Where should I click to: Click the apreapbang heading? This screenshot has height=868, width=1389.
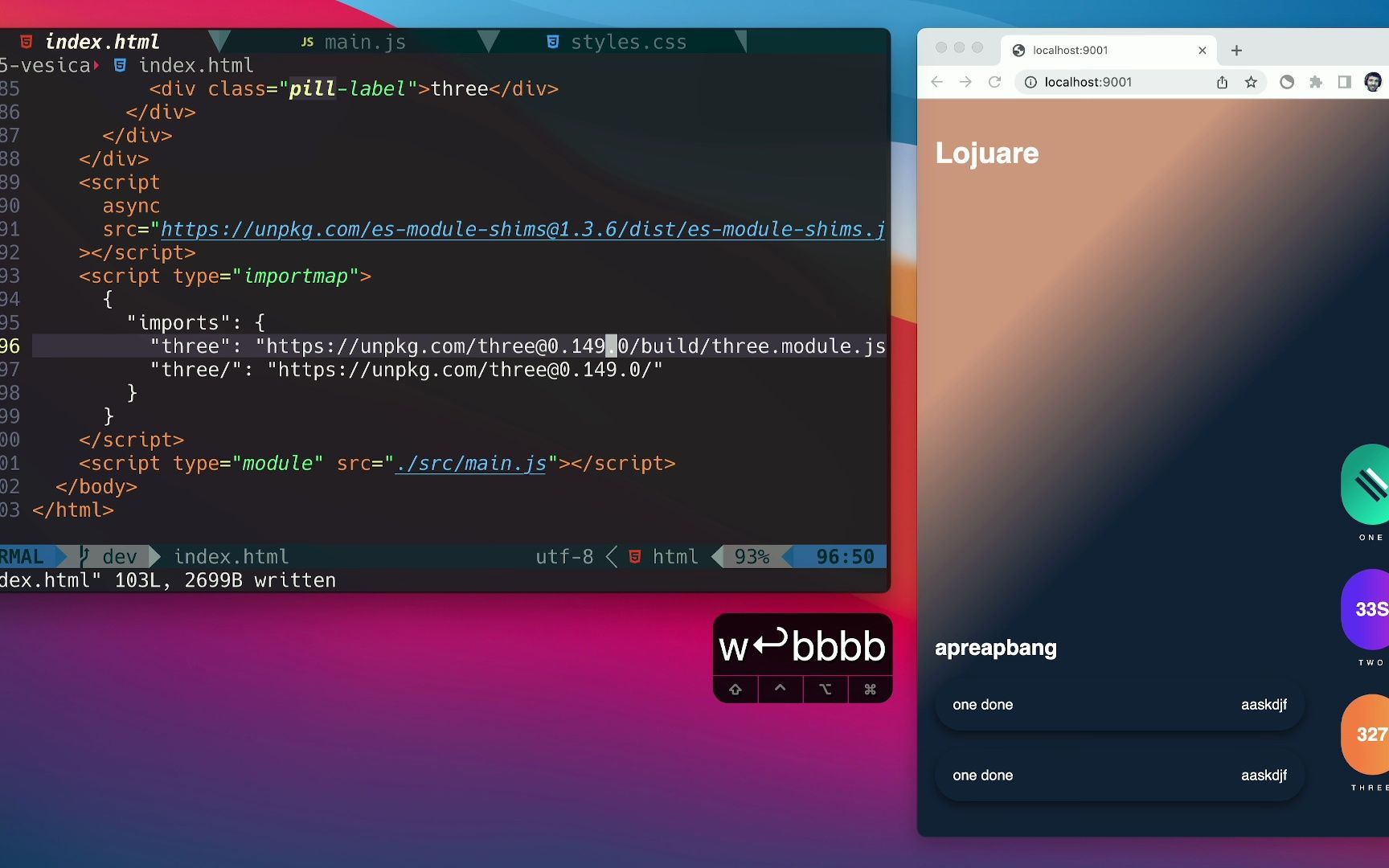pyautogui.click(x=996, y=648)
